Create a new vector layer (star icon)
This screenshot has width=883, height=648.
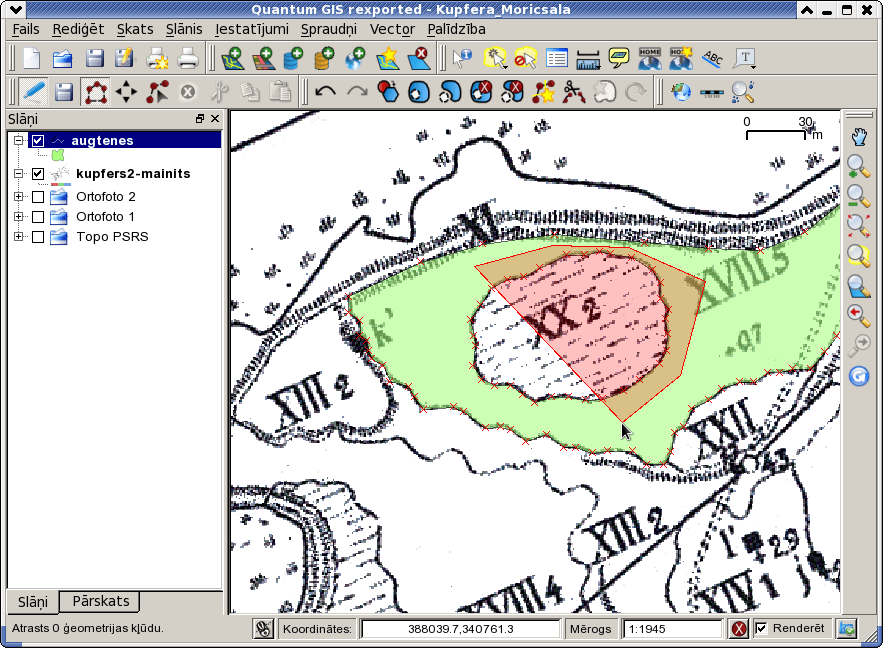(387, 58)
